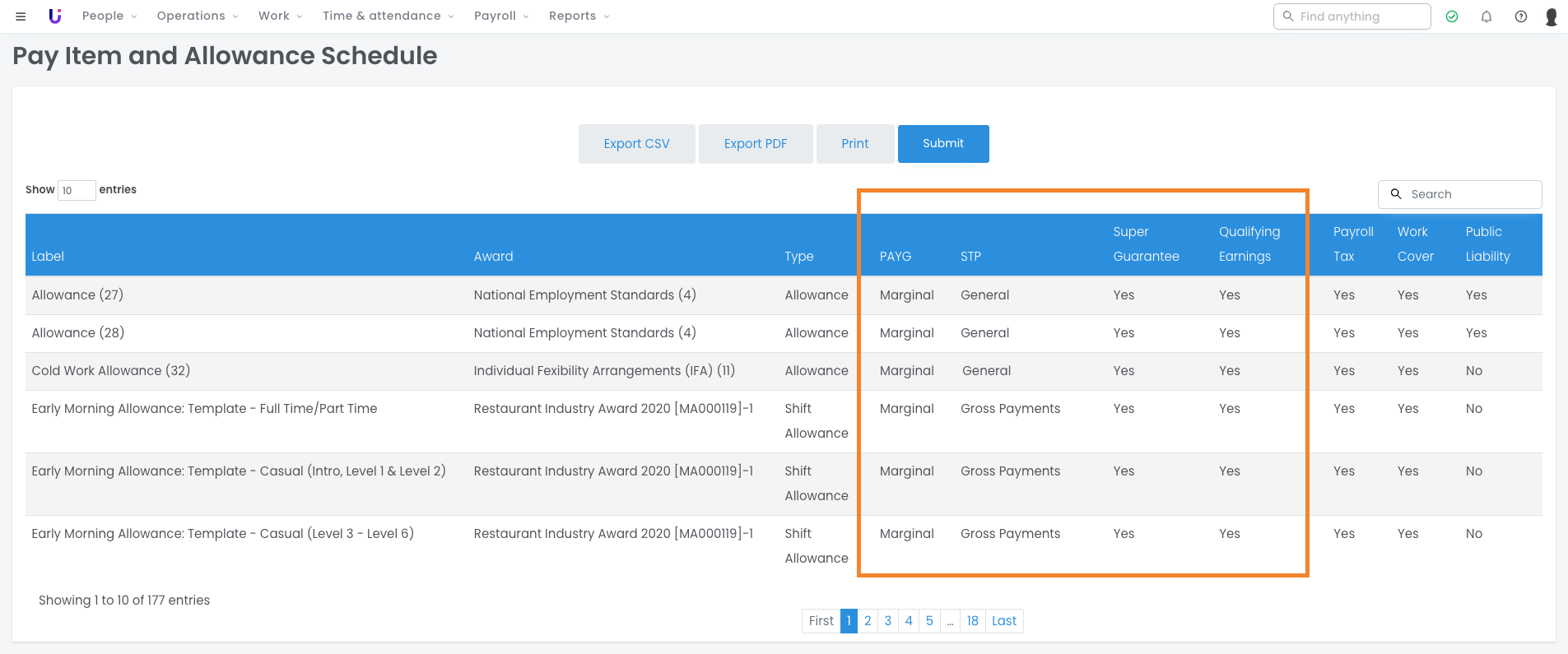Select the Allowance (28) row label
The width and height of the screenshot is (1568, 654).
click(x=78, y=333)
